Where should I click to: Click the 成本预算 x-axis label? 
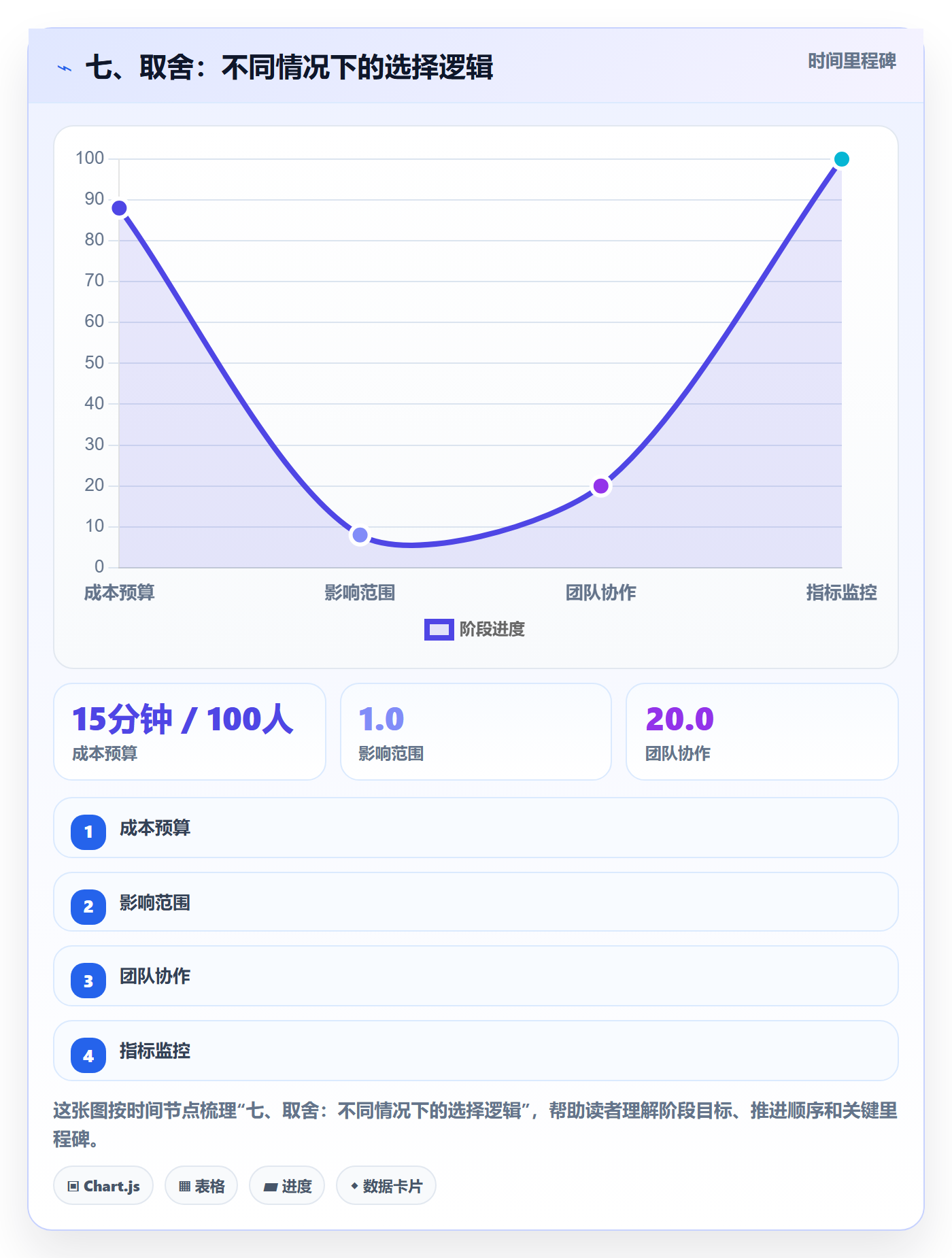[120, 593]
